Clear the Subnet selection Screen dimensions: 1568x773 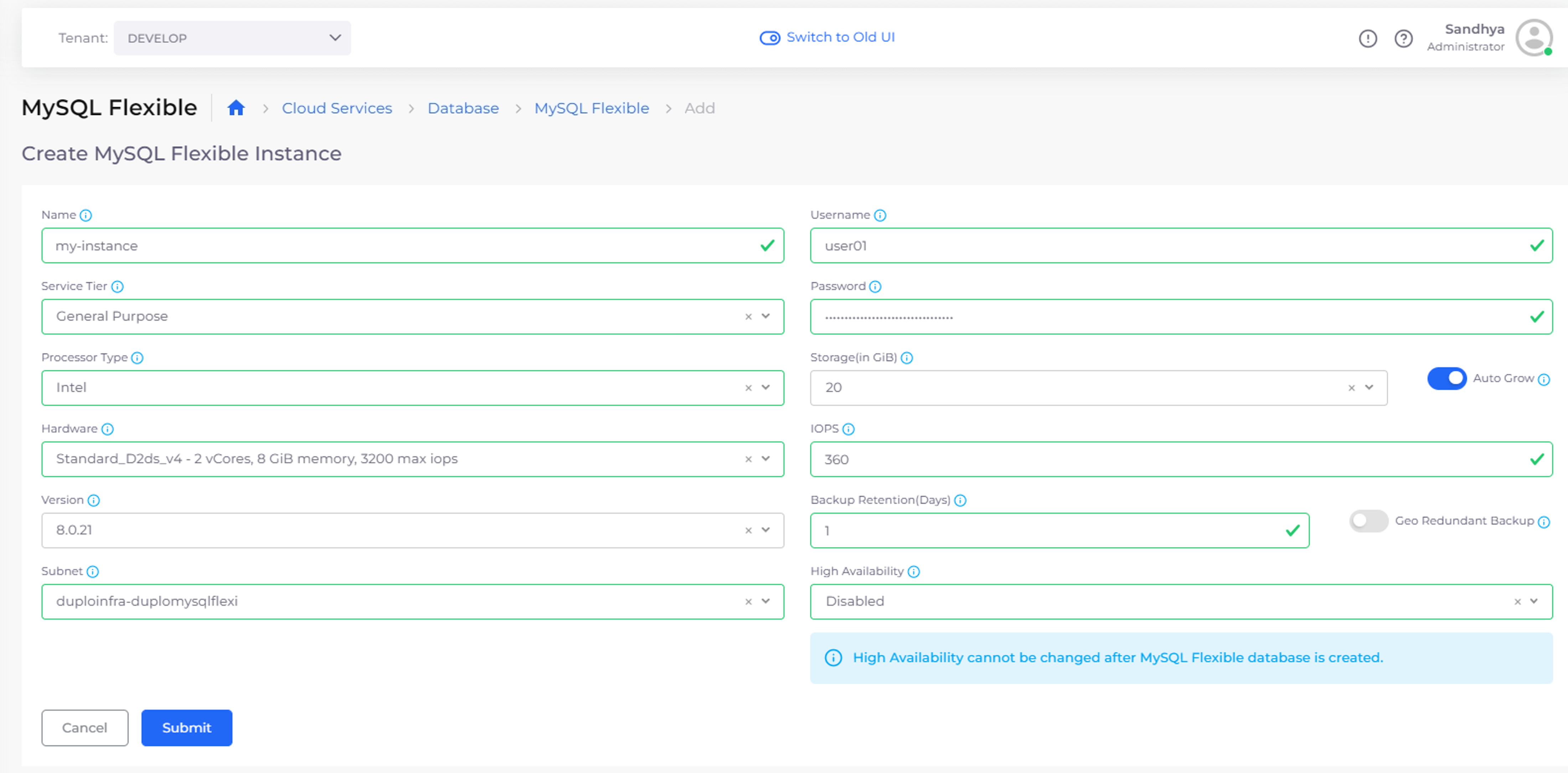pyautogui.click(x=749, y=601)
